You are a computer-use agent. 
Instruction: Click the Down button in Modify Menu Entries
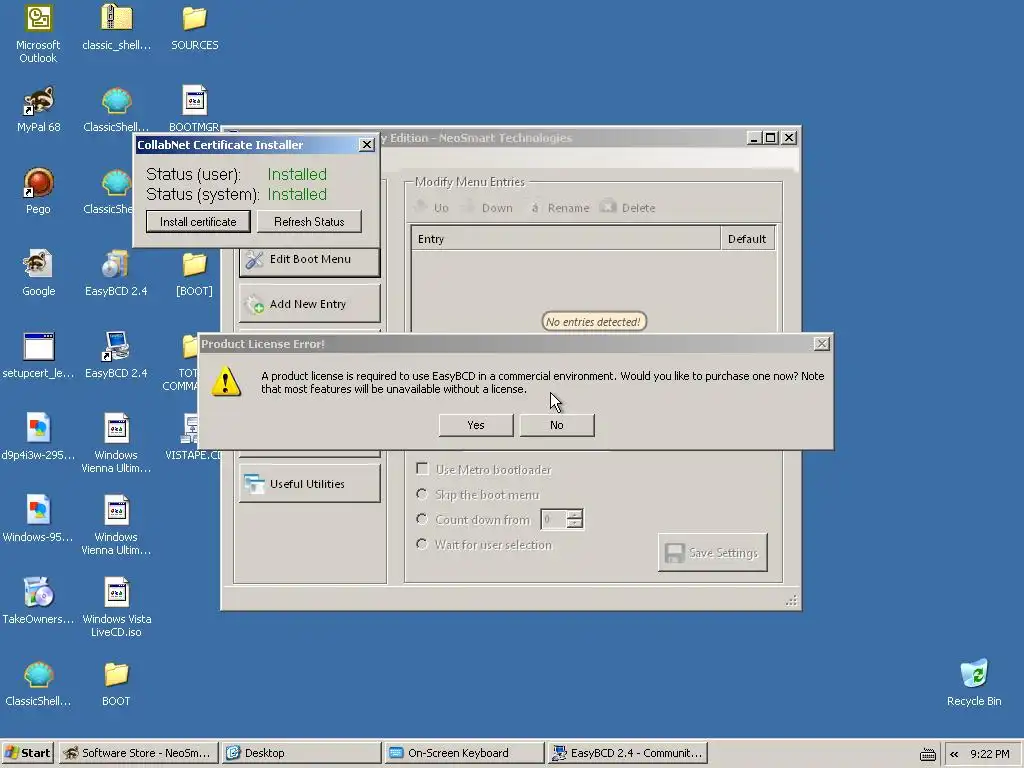(488, 208)
